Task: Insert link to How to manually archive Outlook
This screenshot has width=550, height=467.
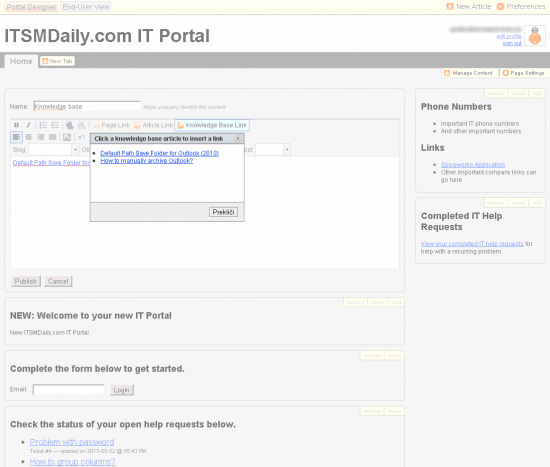Action: [x=147, y=161]
